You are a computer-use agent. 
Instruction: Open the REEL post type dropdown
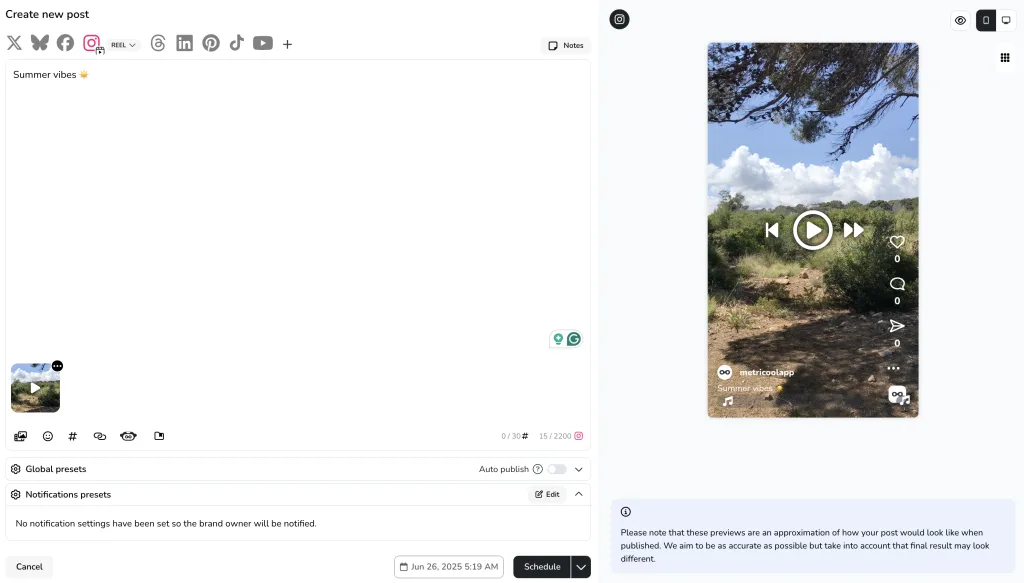coord(123,45)
